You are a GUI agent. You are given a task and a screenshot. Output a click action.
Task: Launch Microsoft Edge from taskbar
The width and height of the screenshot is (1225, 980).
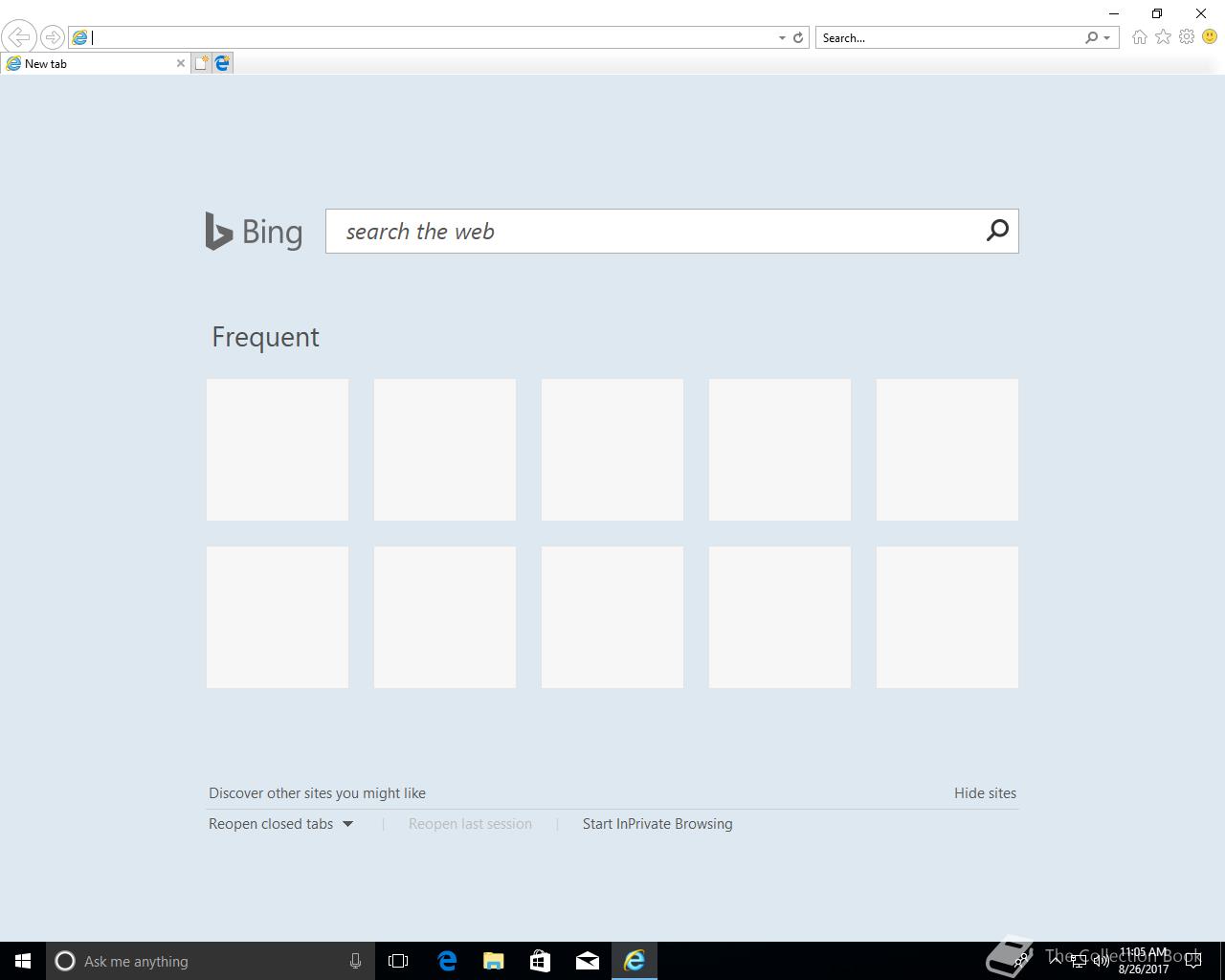[447, 961]
